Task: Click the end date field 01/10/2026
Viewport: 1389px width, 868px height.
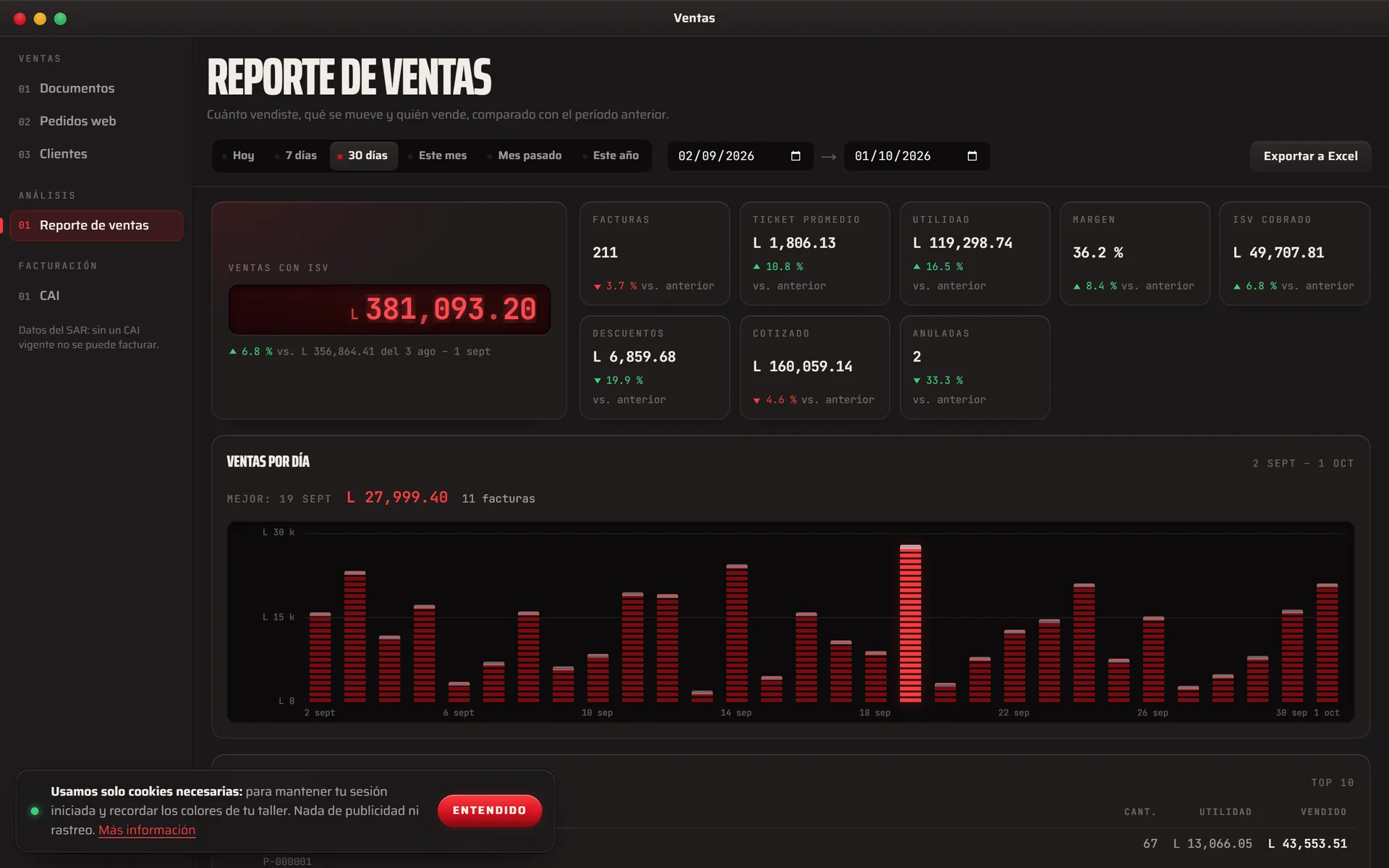Action: pyautogui.click(x=917, y=156)
